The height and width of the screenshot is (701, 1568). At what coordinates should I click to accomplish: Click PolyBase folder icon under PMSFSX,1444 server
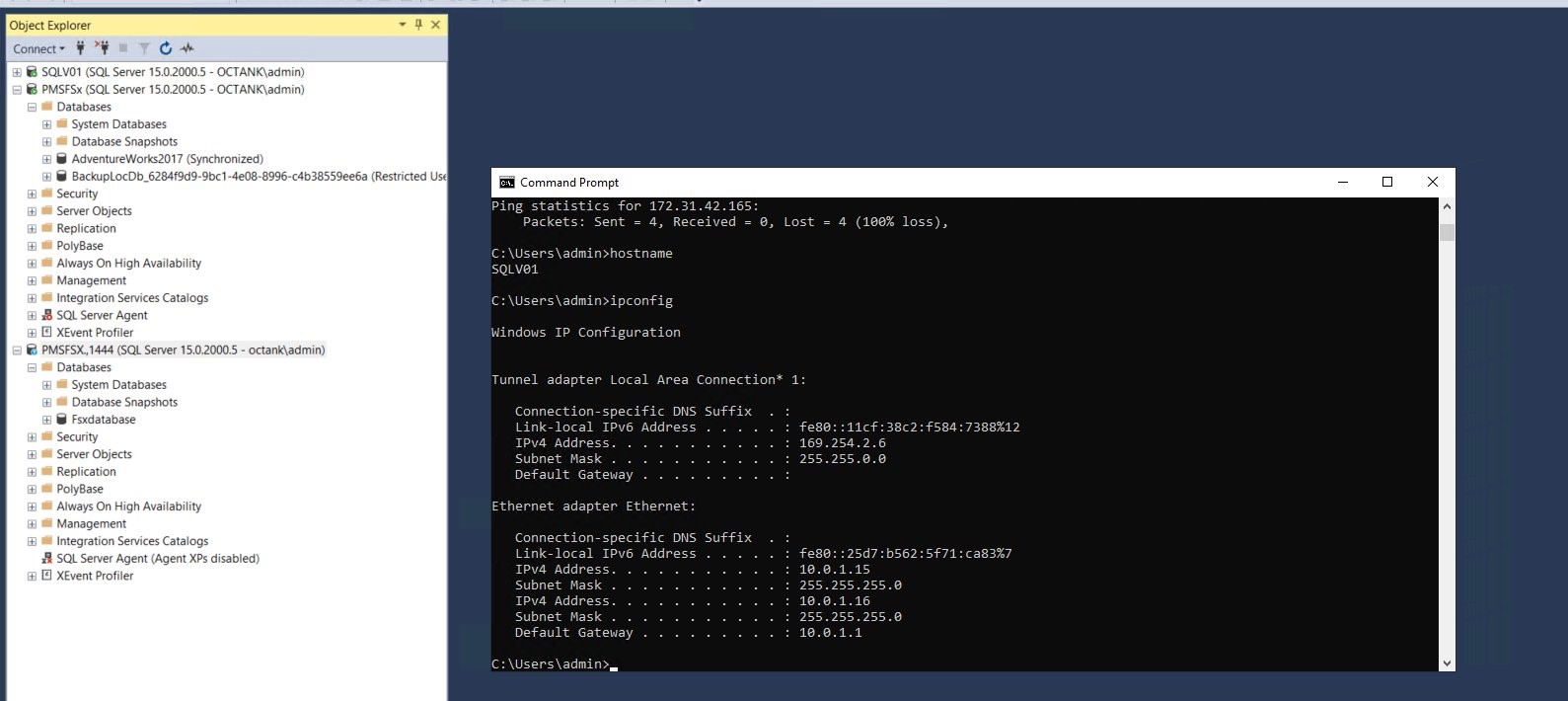pyautogui.click(x=46, y=489)
